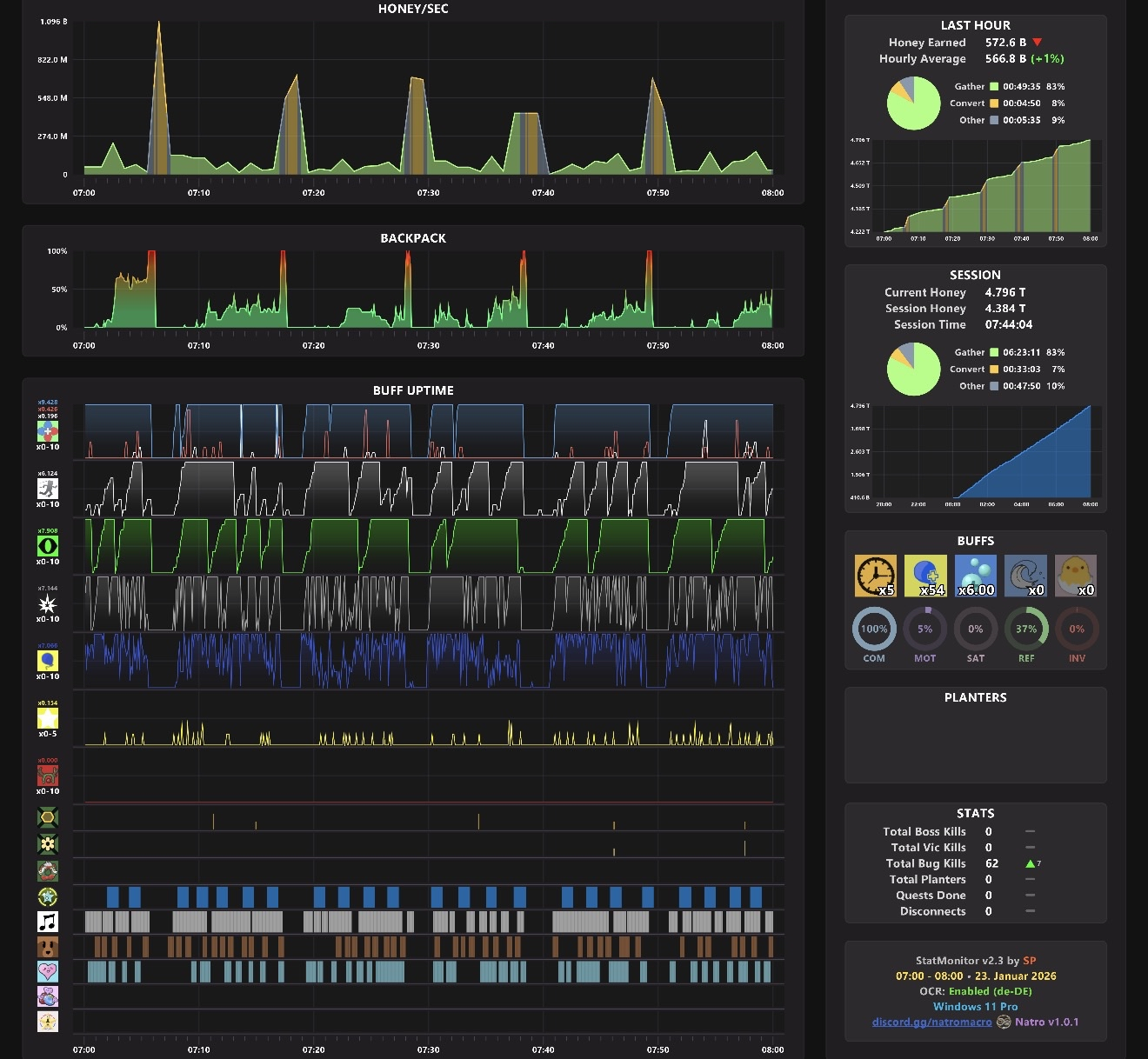The height and width of the screenshot is (1059, 1148).
Task: Click the Last Hour pie chart
Action: 913,103
